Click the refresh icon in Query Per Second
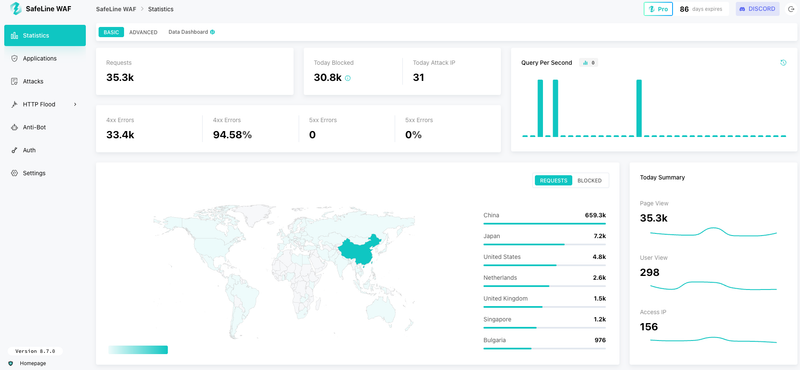 click(x=783, y=63)
